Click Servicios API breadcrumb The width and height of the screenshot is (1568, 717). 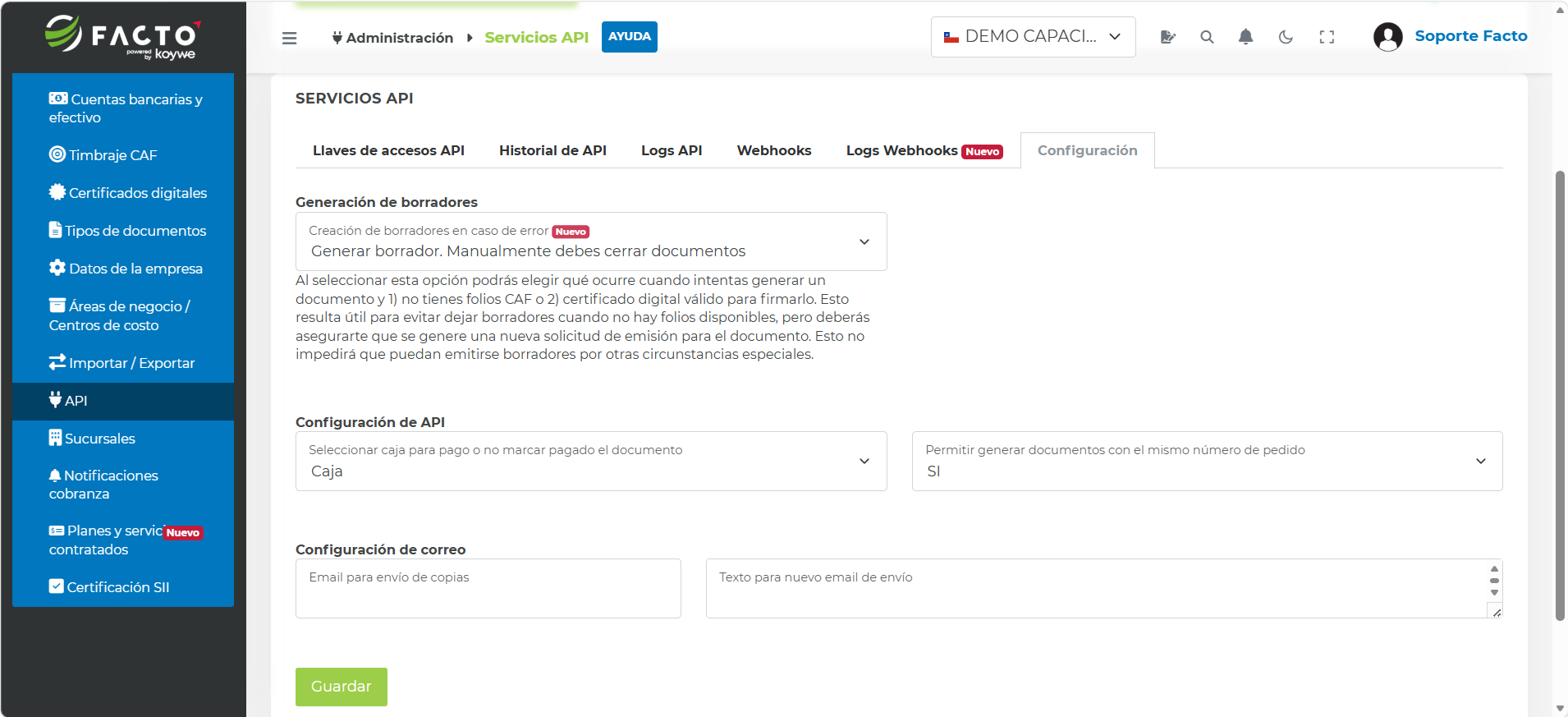click(536, 38)
